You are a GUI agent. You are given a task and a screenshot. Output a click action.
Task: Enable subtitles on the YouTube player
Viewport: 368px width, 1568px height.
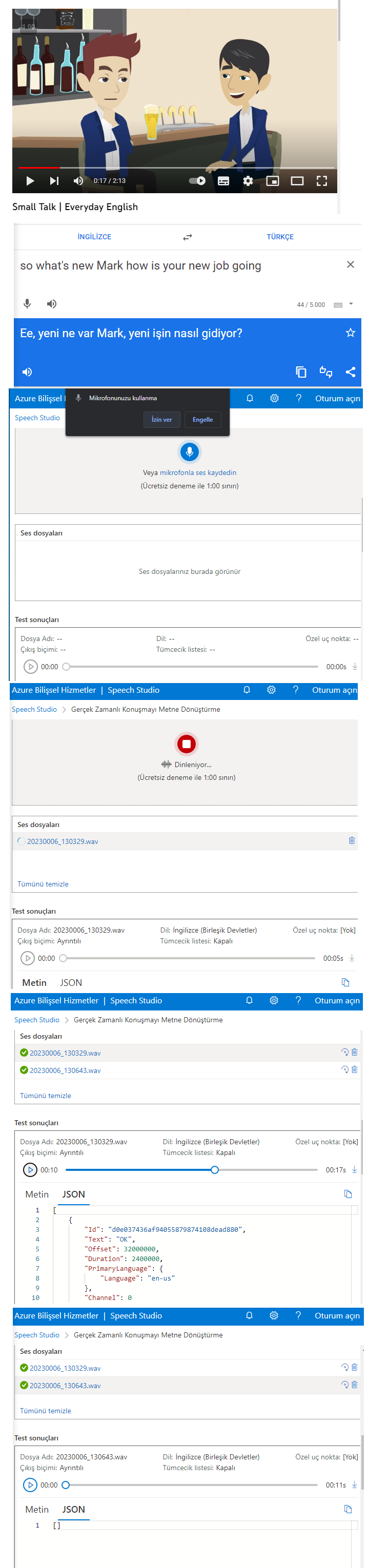tap(222, 180)
